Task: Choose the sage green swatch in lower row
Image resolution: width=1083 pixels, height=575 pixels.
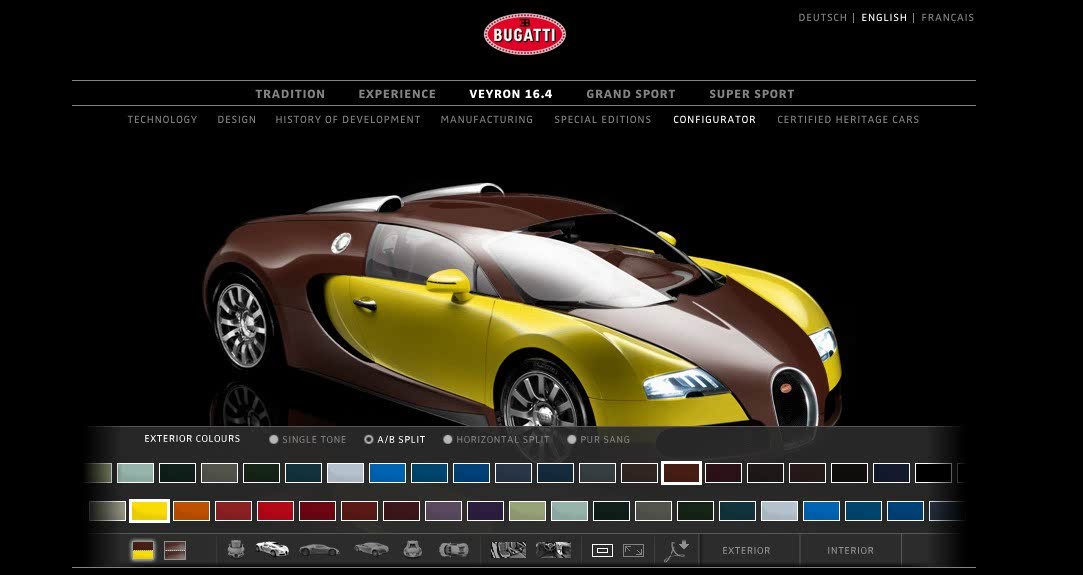Action: click(528, 511)
